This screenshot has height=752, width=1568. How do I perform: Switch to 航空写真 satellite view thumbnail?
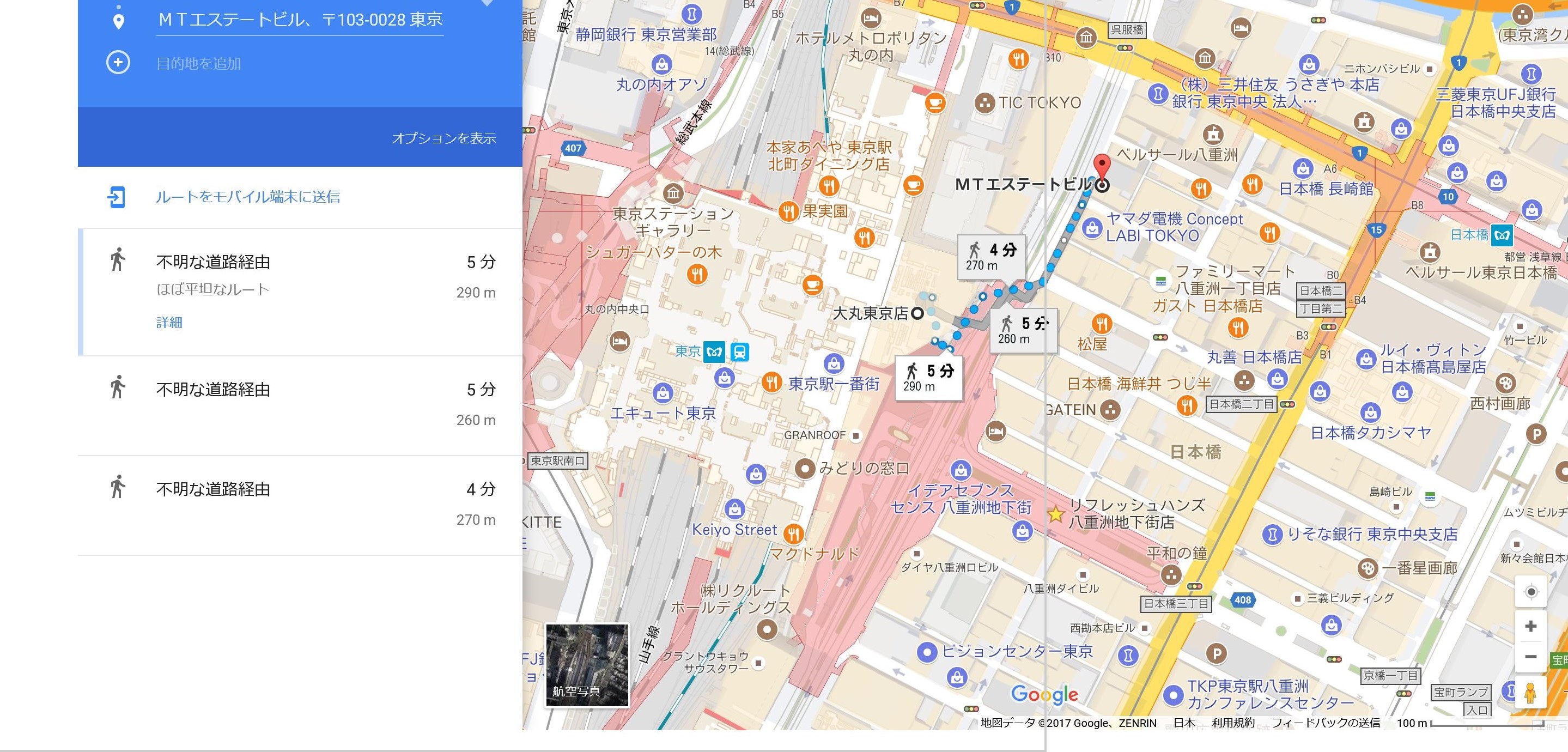(587, 665)
